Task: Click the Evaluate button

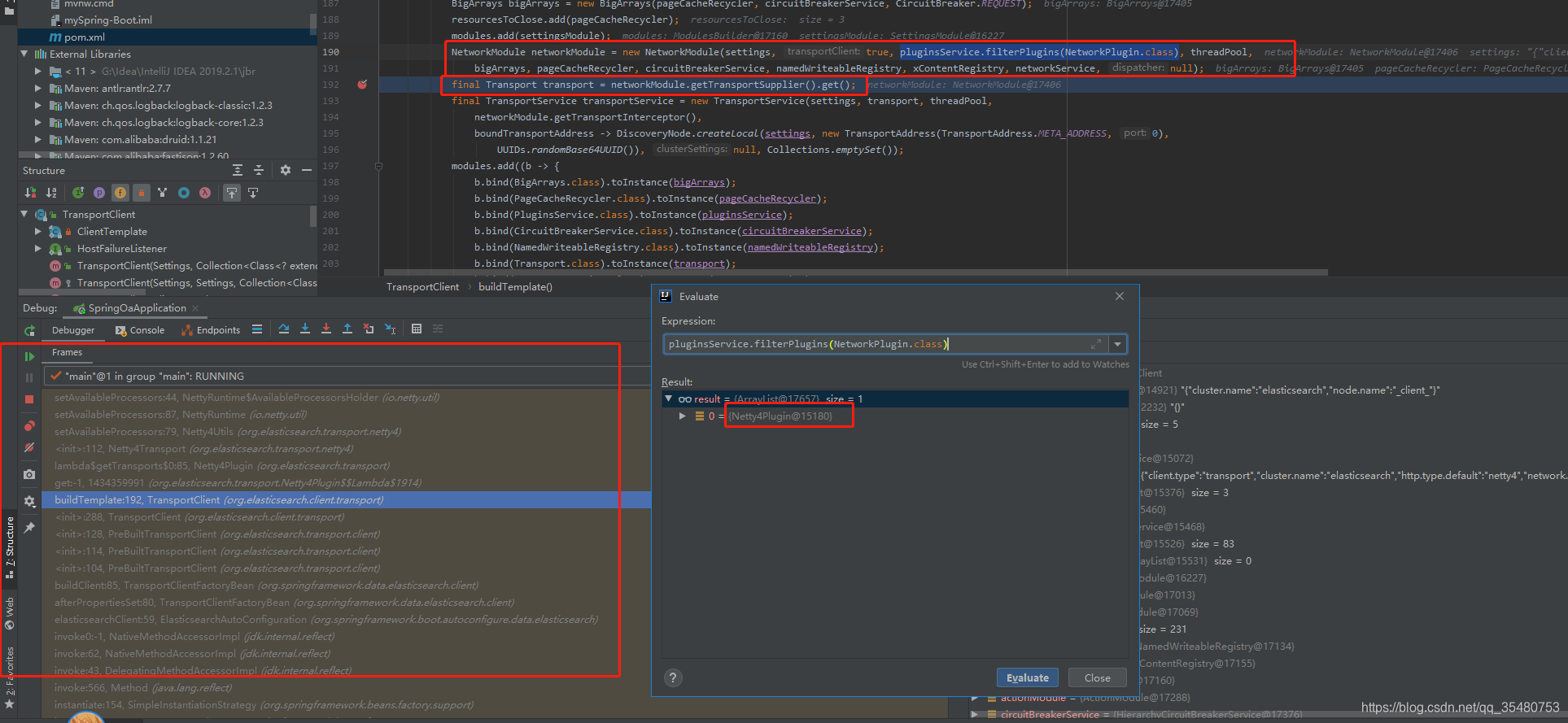Action: tap(1027, 677)
